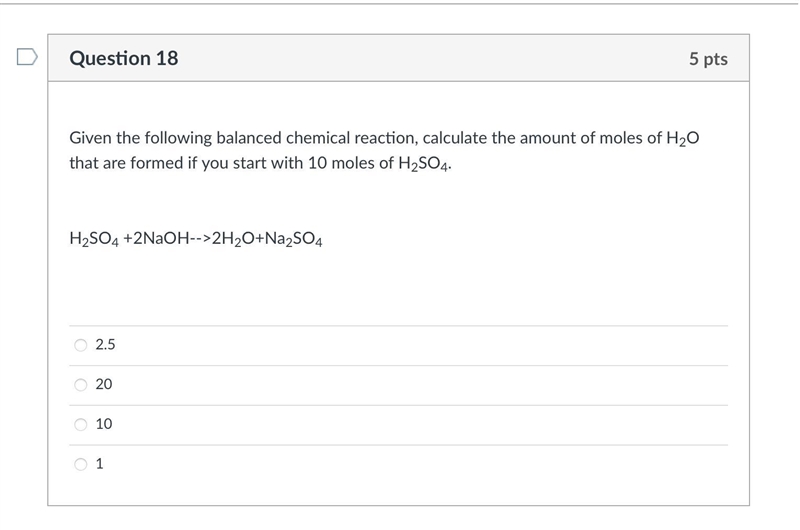Click the word "balanced" in the prompt

coord(249,138)
